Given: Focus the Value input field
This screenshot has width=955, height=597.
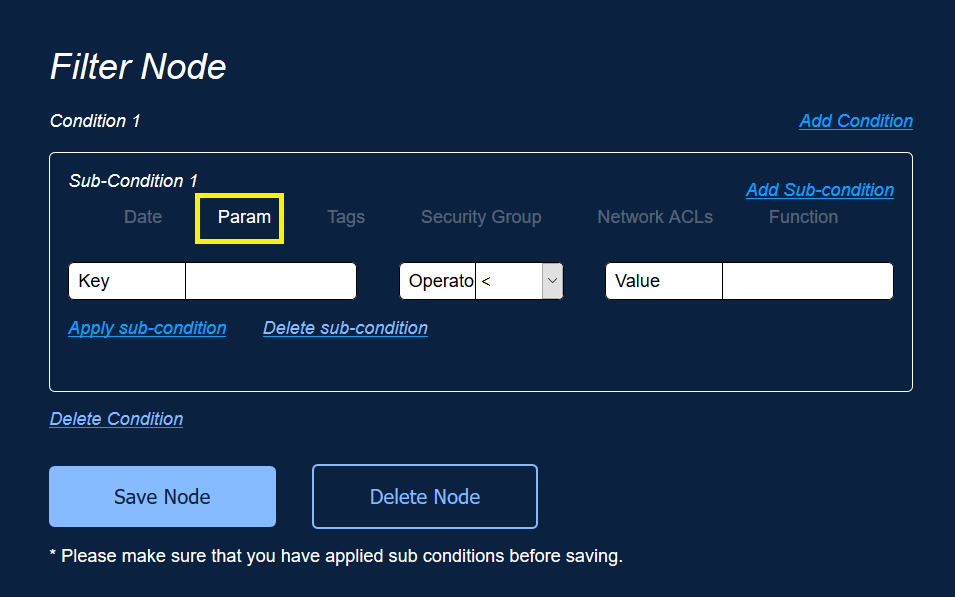Looking at the screenshot, I should pyautogui.click(x=808, y=281).
